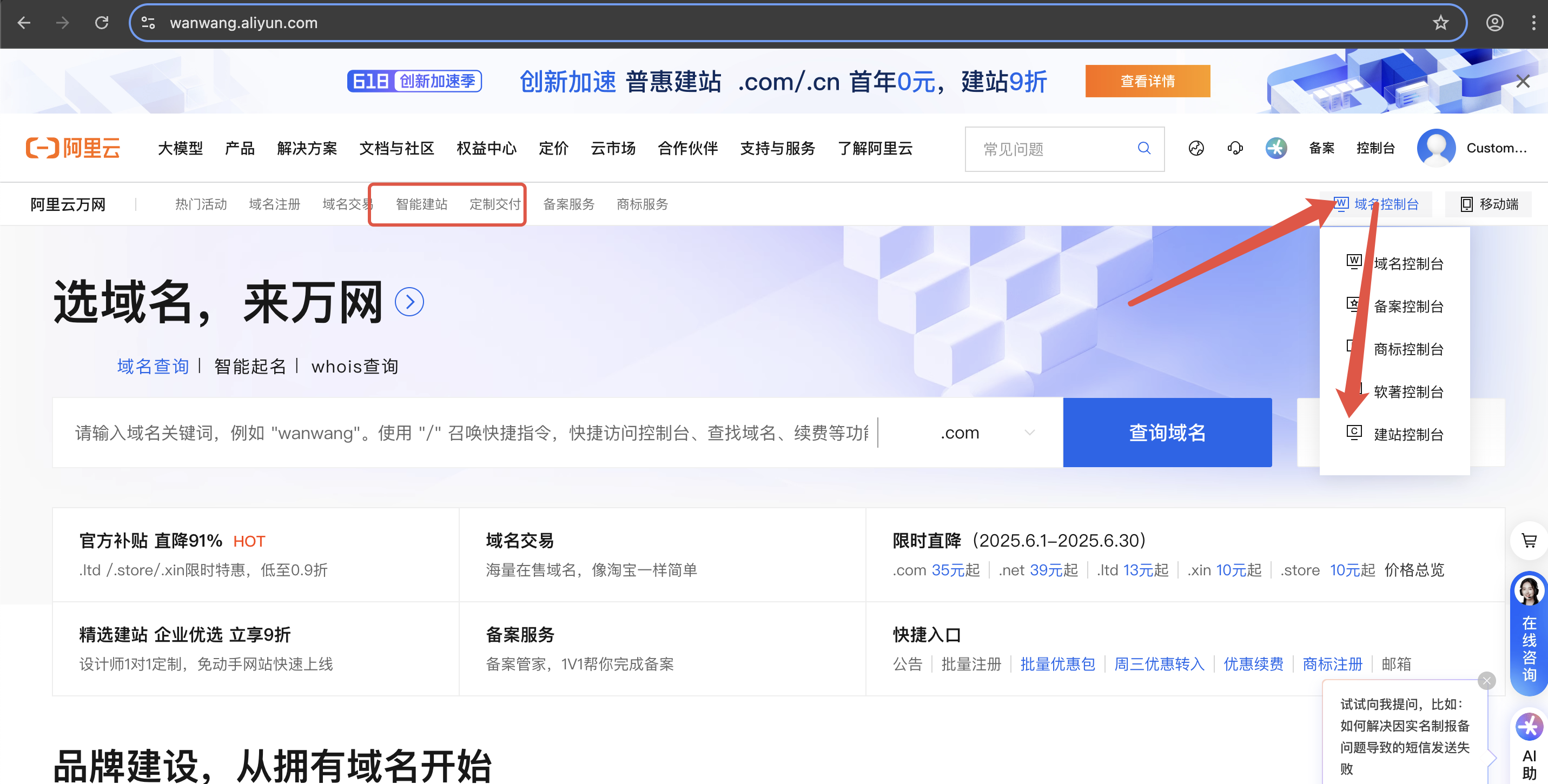Select the 智能起名 tab

tap(250, 367)
